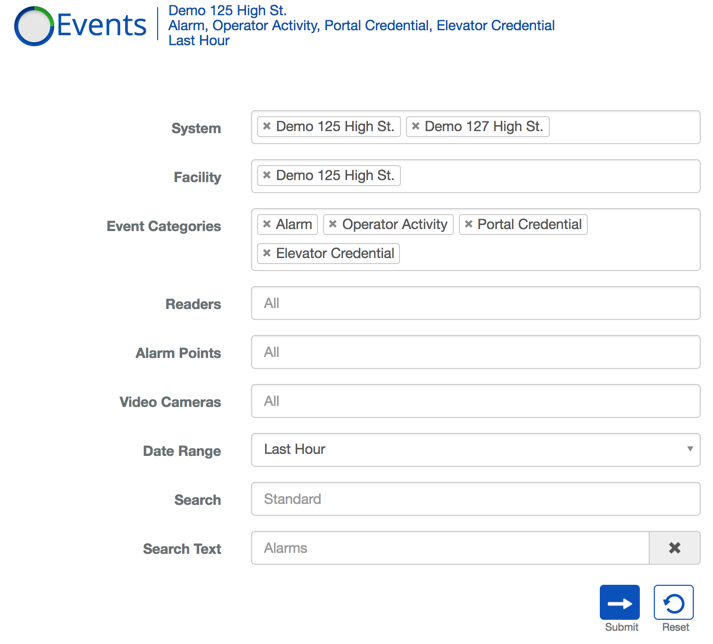The image size is (713, 644).
Task: Open the Readers selection field
Action: click(x=475, y=303)
